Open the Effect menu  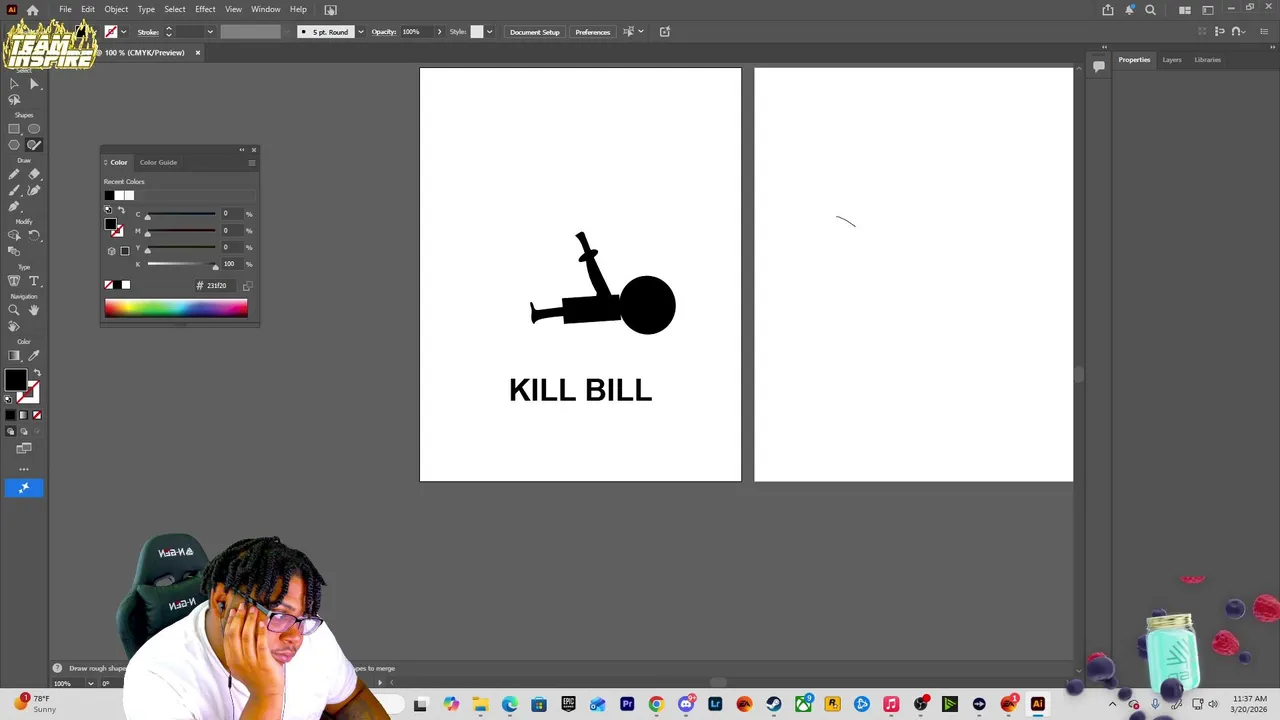pos(205,9)
